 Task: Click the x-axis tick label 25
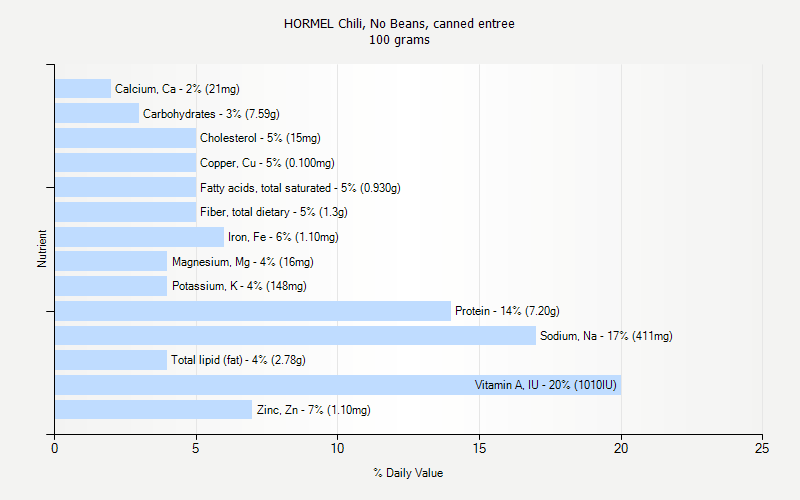(762, 449)
